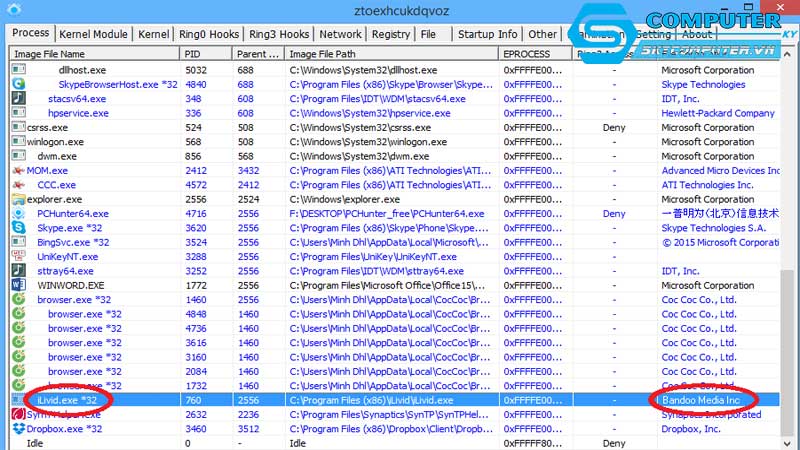Image resolution: width=800 pixels, height=450 pixels.
Task: Select the Process tab
Action: [31, 33]
